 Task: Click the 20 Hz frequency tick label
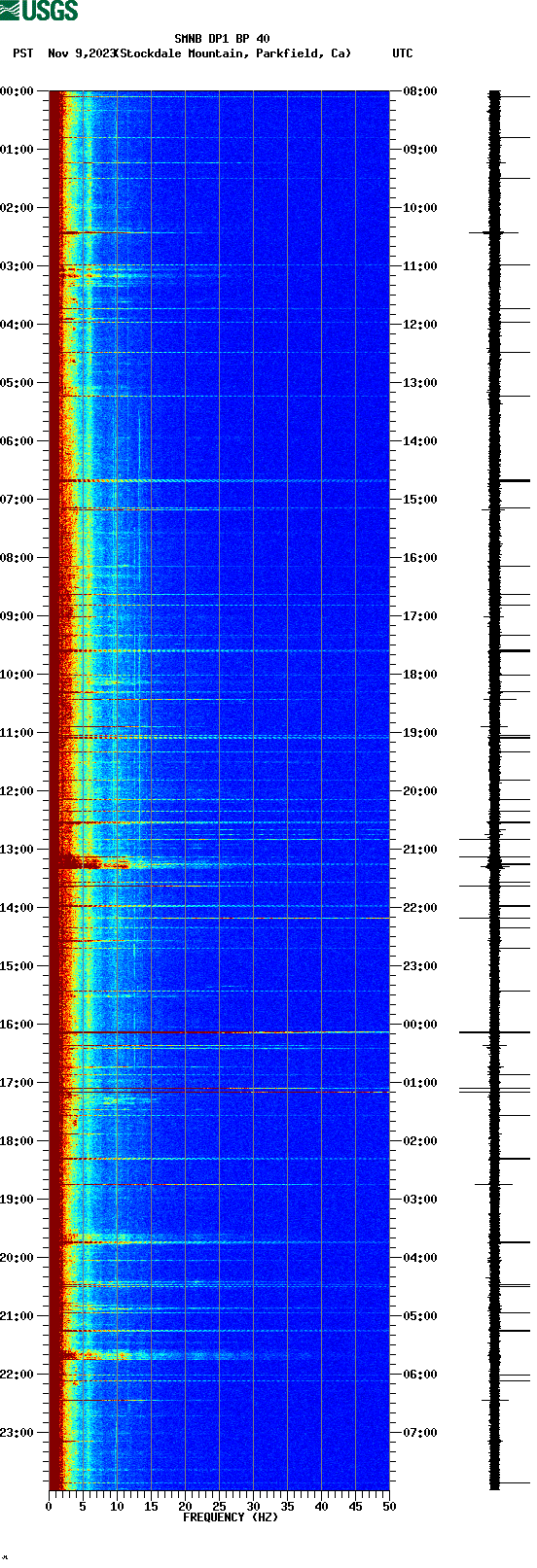185,1507
